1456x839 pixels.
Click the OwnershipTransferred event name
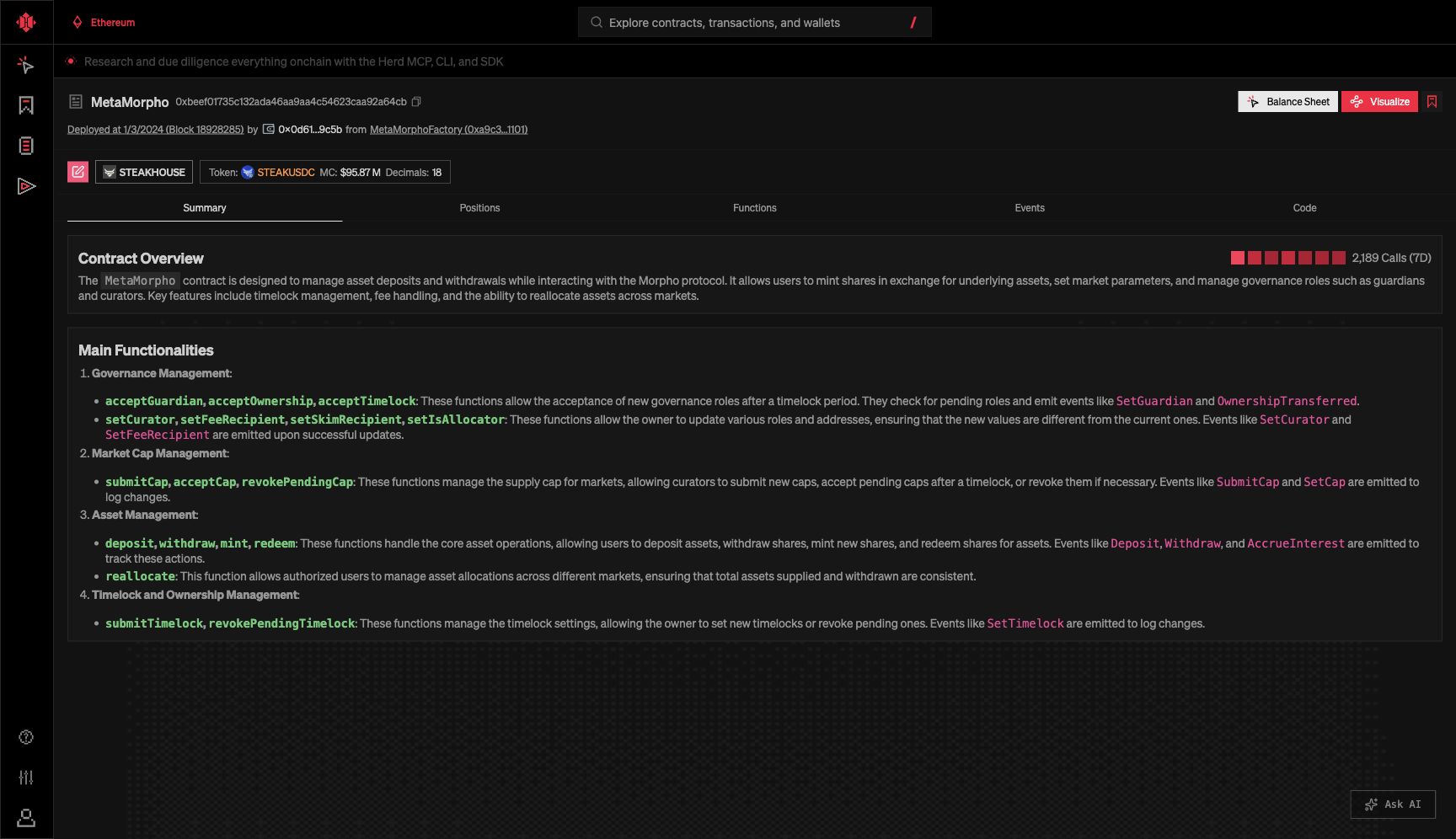click(1287, 401)
